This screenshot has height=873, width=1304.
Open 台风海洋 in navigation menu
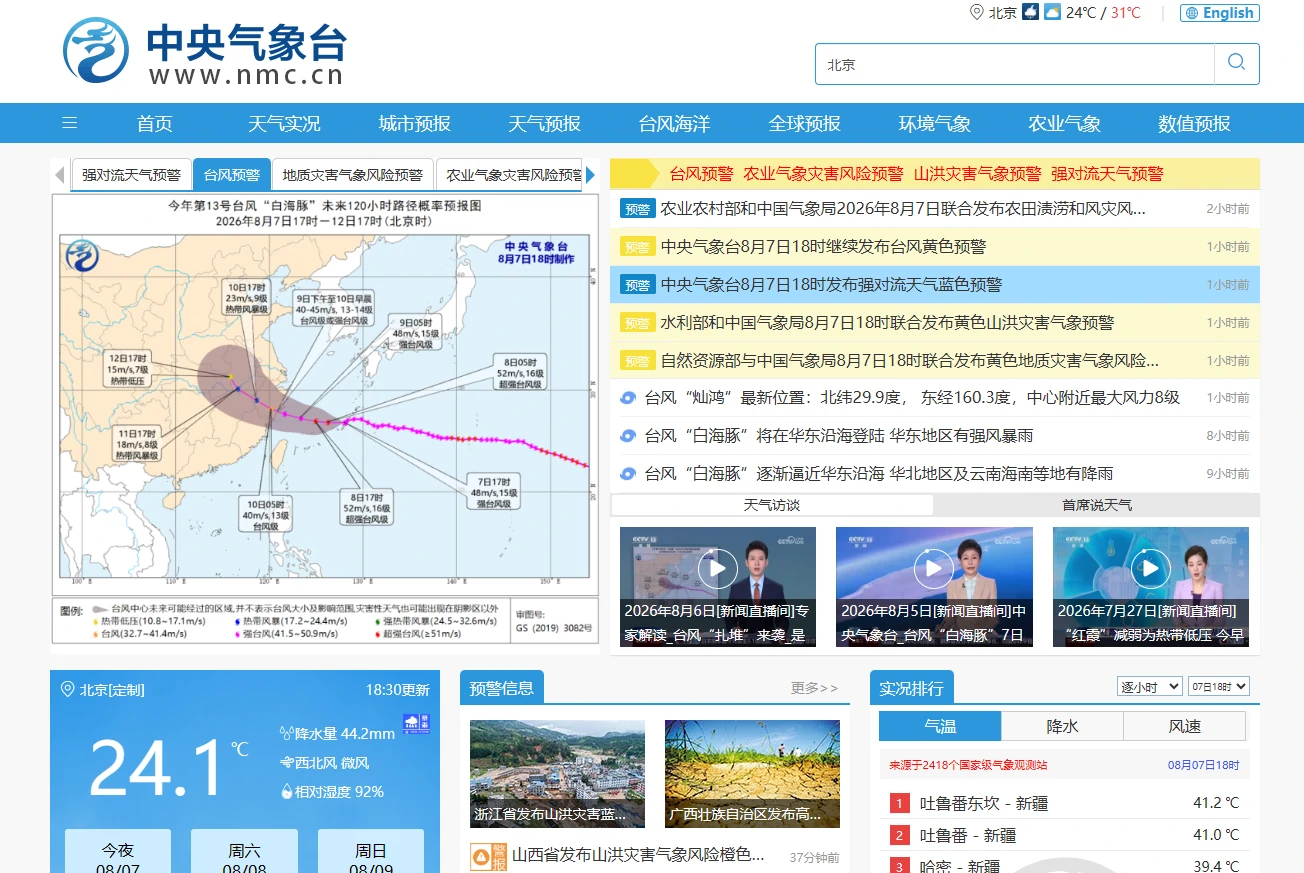(x=675, y=124)
